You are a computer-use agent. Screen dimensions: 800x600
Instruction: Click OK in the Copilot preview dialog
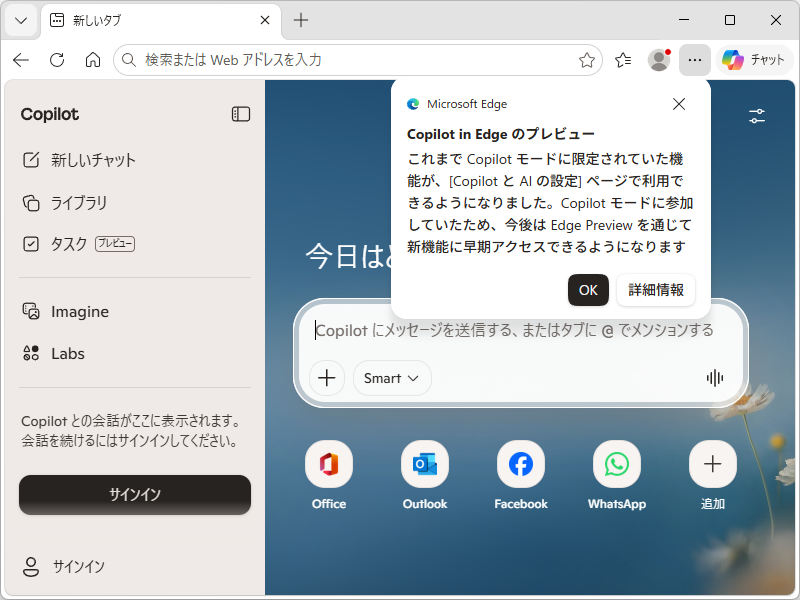click(x=588, y=290)
